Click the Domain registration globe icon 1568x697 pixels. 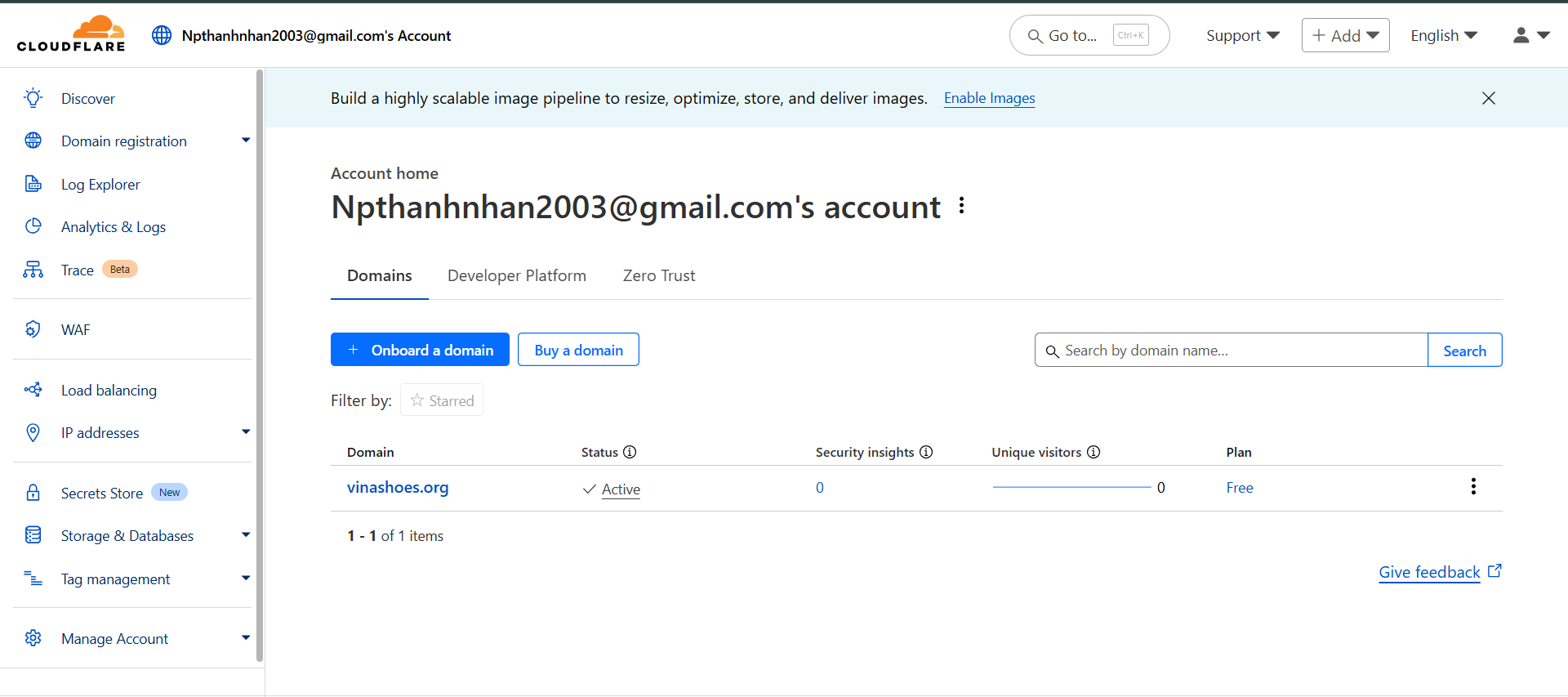point(33,141)
